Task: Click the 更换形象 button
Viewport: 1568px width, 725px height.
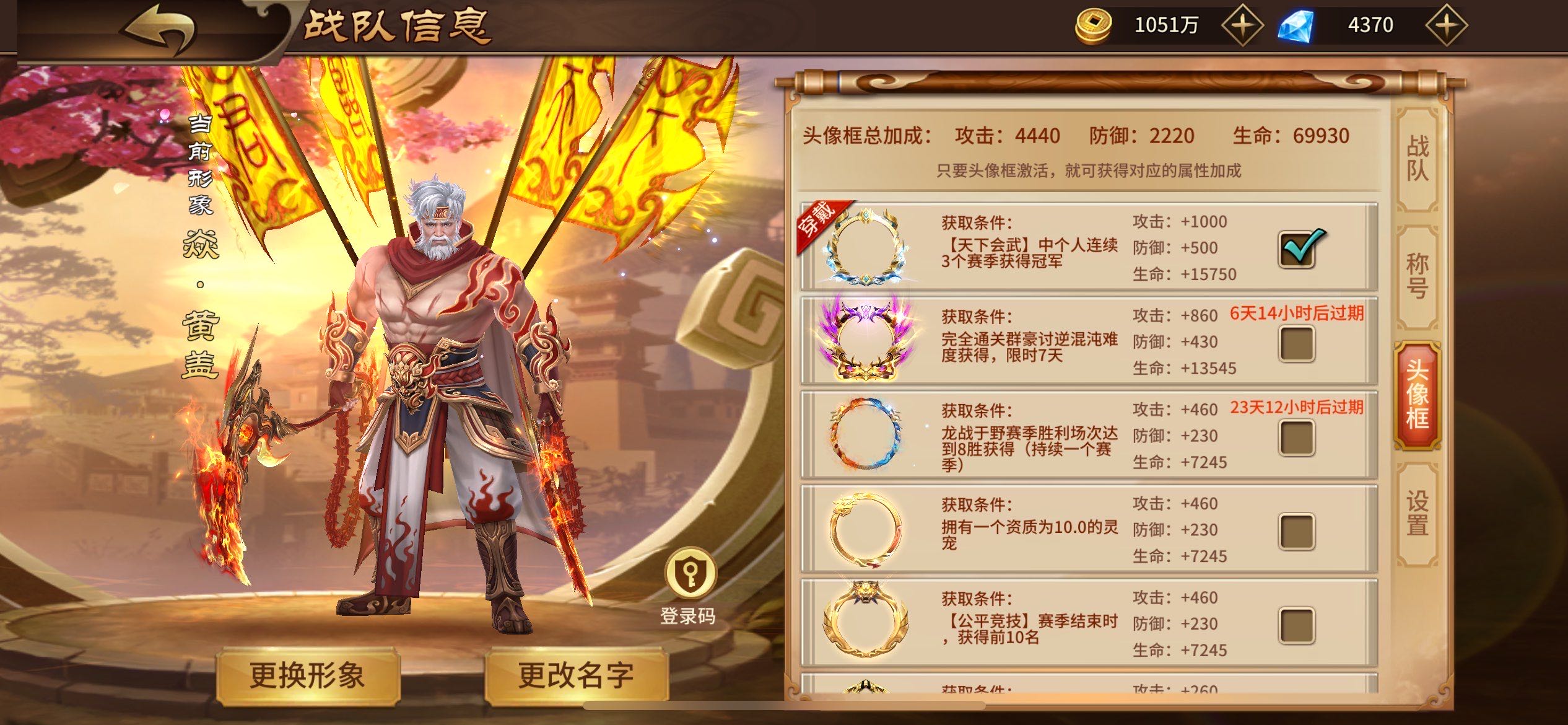Action: [308, 676]
